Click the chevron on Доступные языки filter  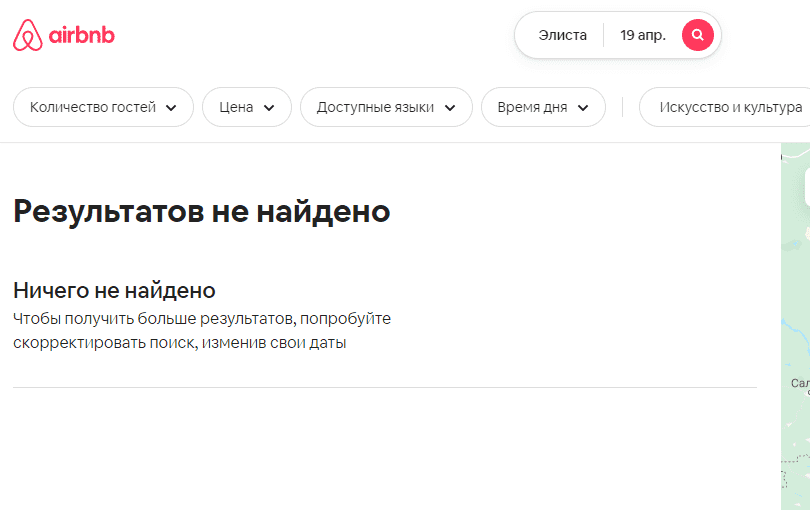click(x=450, y=108)
